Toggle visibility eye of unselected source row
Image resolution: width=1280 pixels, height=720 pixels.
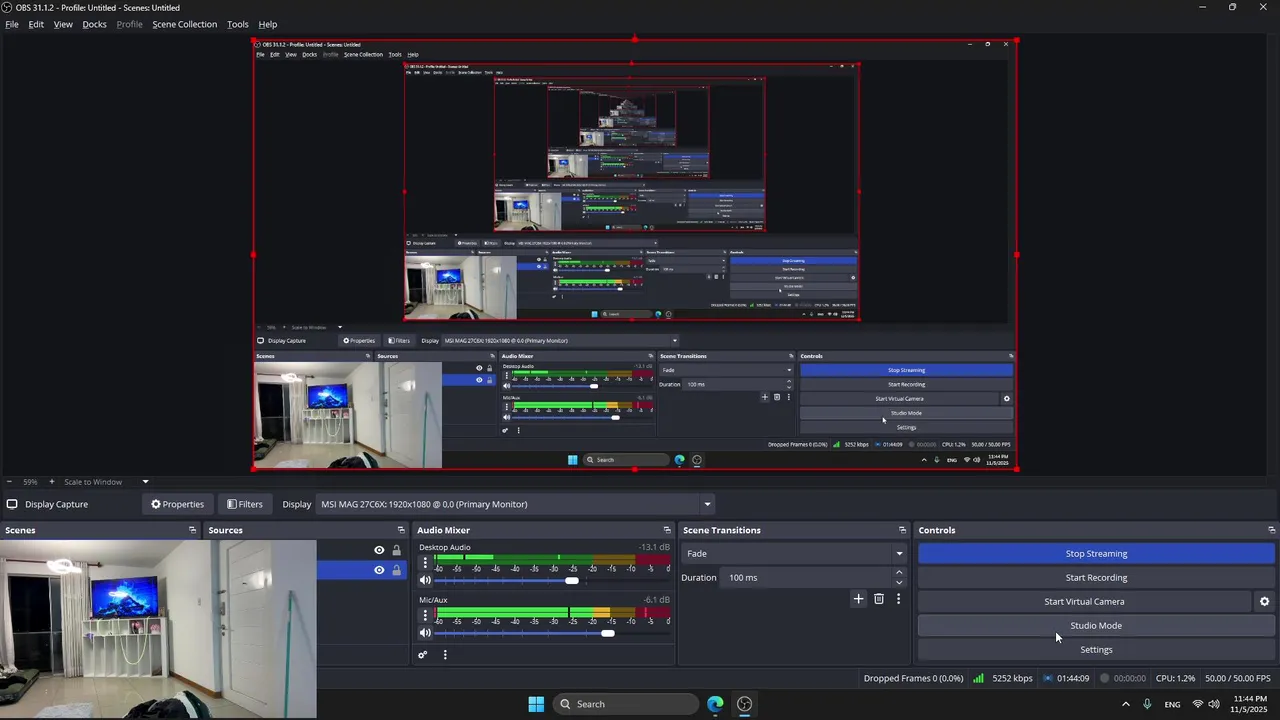[x=379, y=550]
